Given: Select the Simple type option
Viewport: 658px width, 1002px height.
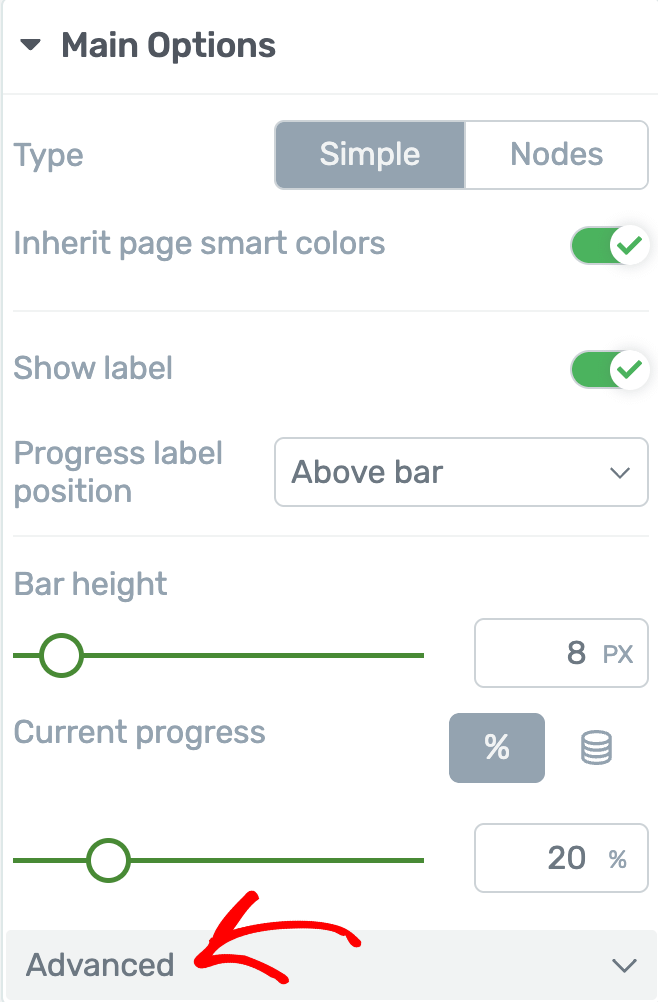Looking at the screenshot, I should point(370,155).
